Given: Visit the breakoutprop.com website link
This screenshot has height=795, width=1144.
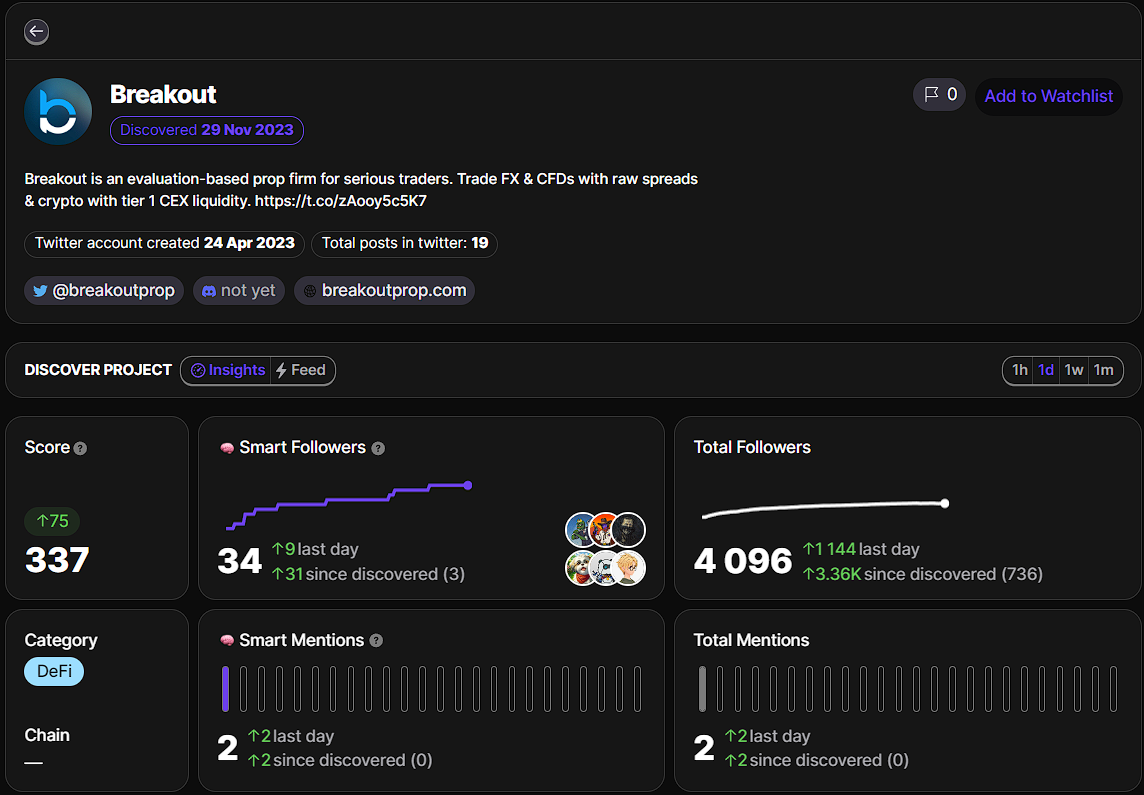Looking at the screenshot, I should [384, 290].
